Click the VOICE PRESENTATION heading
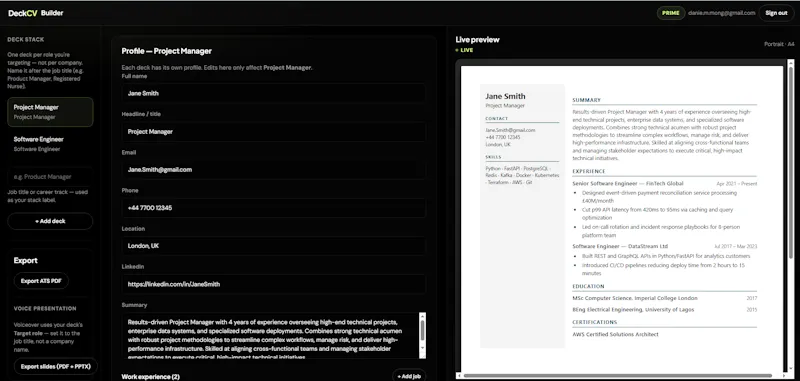Viewport: 800px width, 381px height. click(45, 309)
